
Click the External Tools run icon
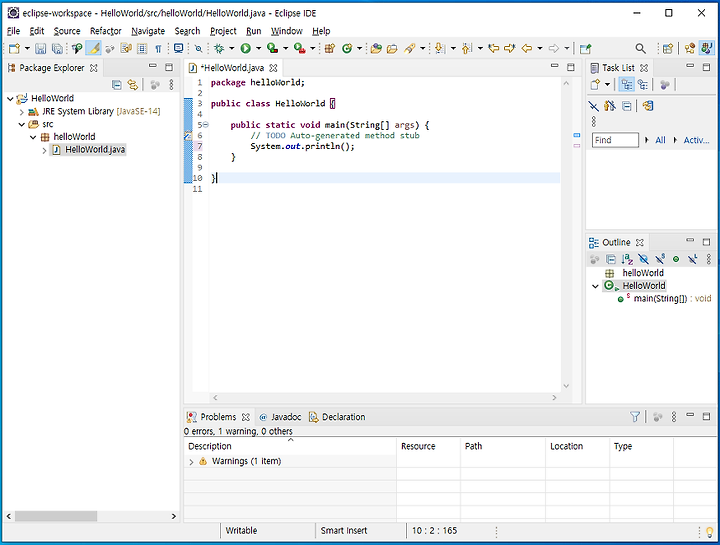299,48
